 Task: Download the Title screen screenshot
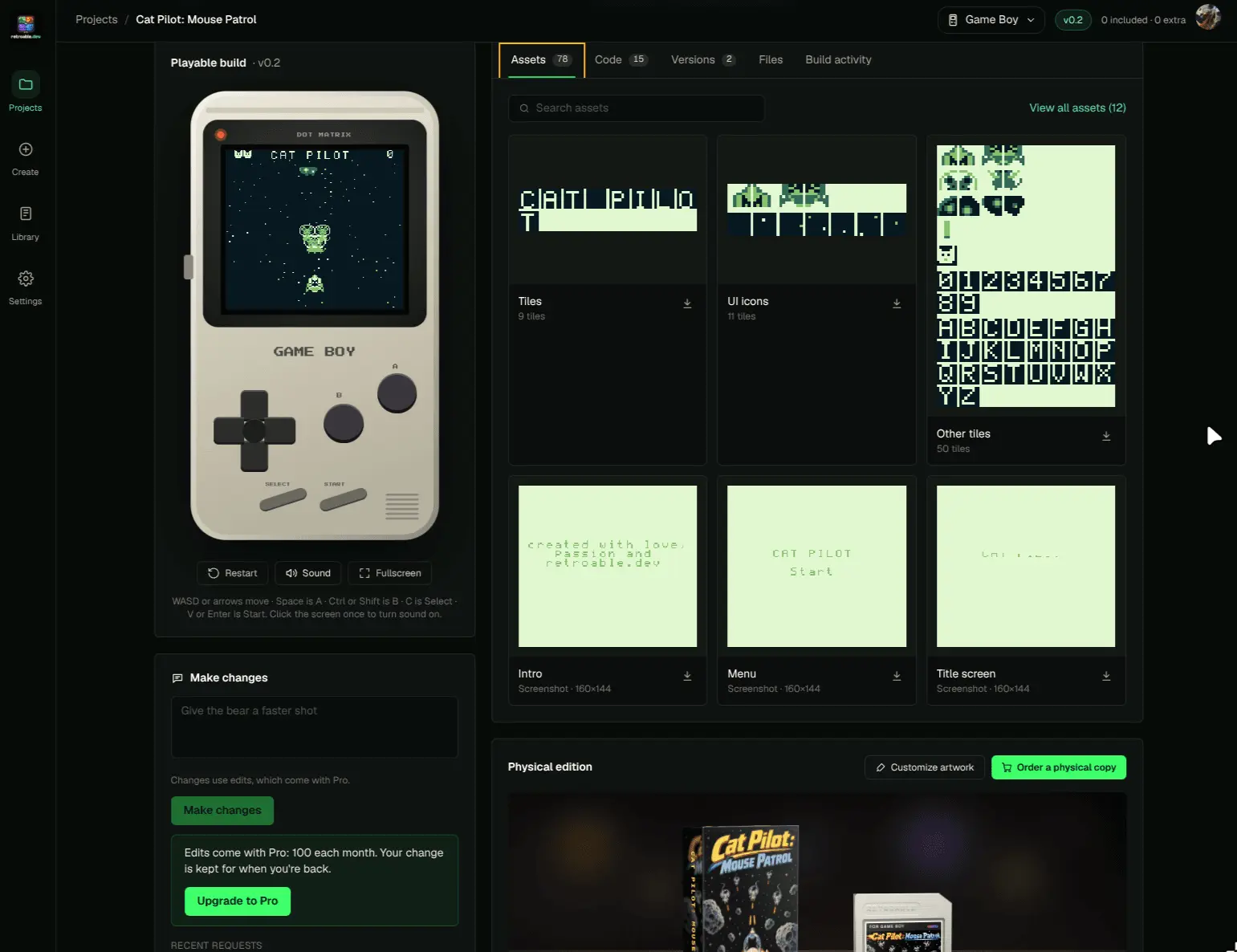point(1106,676)
